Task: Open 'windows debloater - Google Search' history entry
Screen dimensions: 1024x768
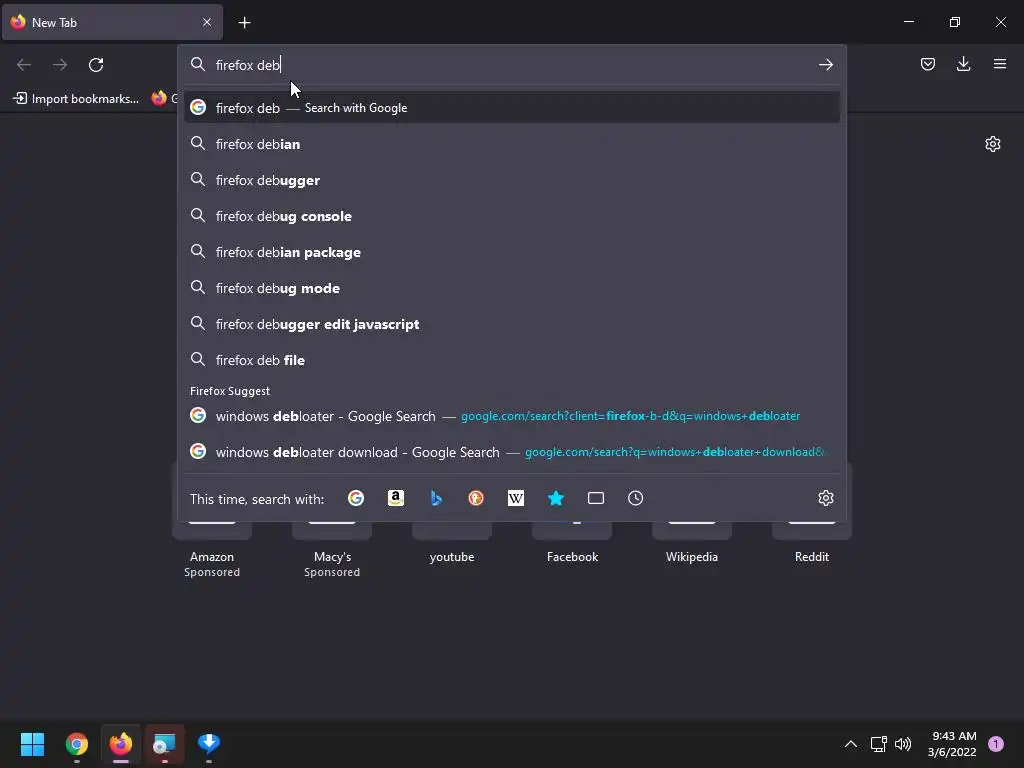Action: [x=512, y=416]
